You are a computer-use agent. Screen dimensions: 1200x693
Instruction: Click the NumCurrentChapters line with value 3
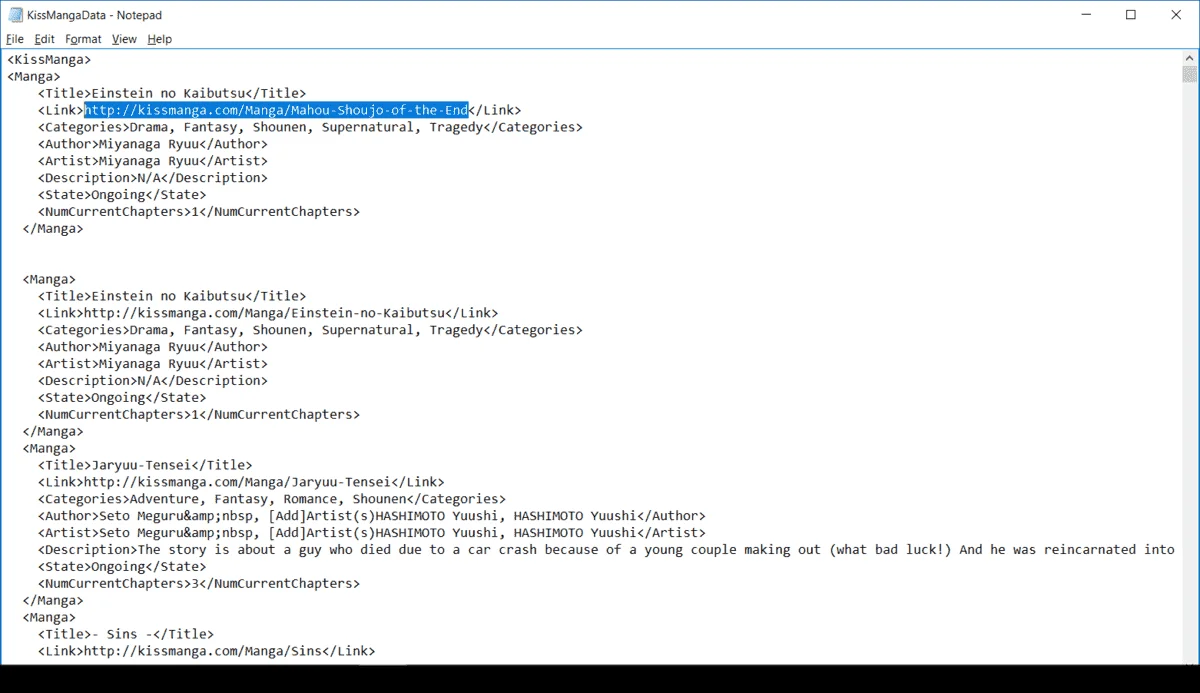pyautogui.click(x=199, y=583)
